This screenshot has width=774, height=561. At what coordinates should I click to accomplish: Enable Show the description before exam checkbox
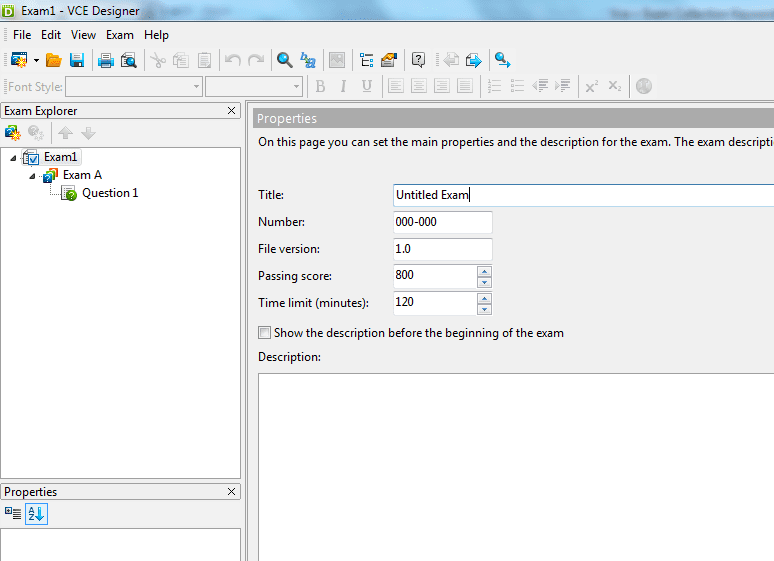pos(265,333)
